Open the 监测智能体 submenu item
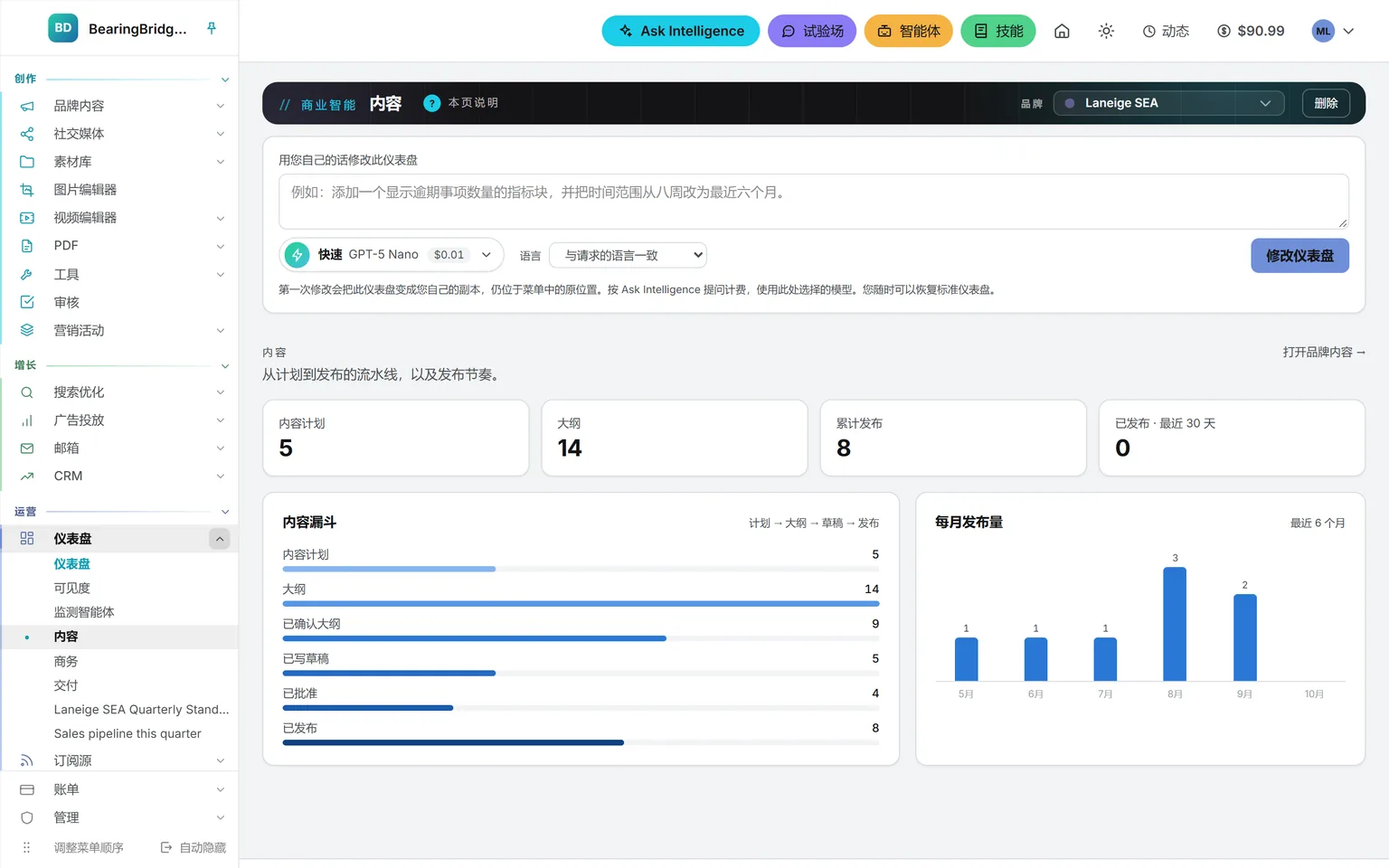The width and height of the screenshot is (1389, 868). click(x=84, y=612)
